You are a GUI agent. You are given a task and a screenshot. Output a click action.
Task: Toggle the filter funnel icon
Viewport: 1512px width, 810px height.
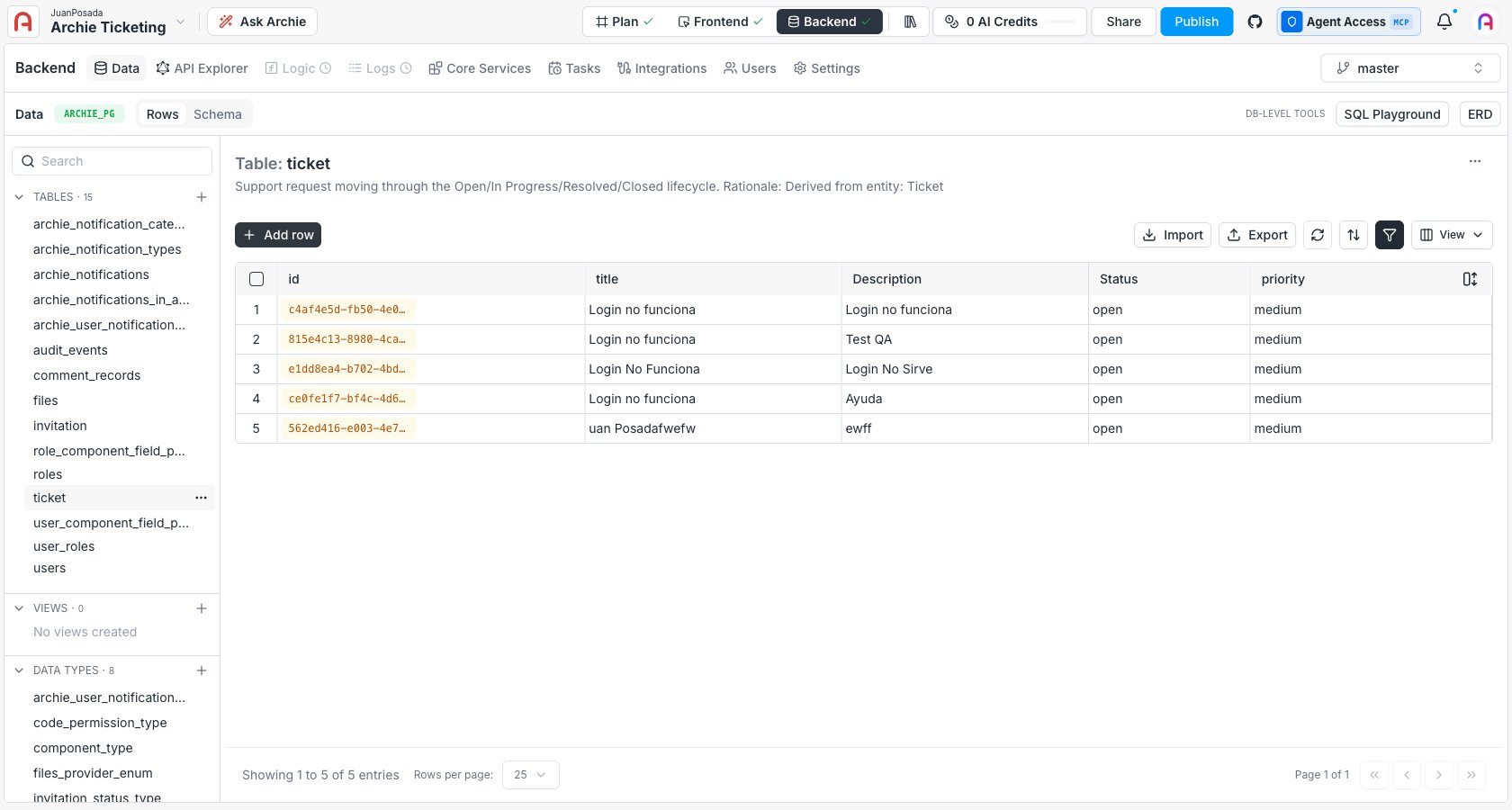tap(1390, 235)
